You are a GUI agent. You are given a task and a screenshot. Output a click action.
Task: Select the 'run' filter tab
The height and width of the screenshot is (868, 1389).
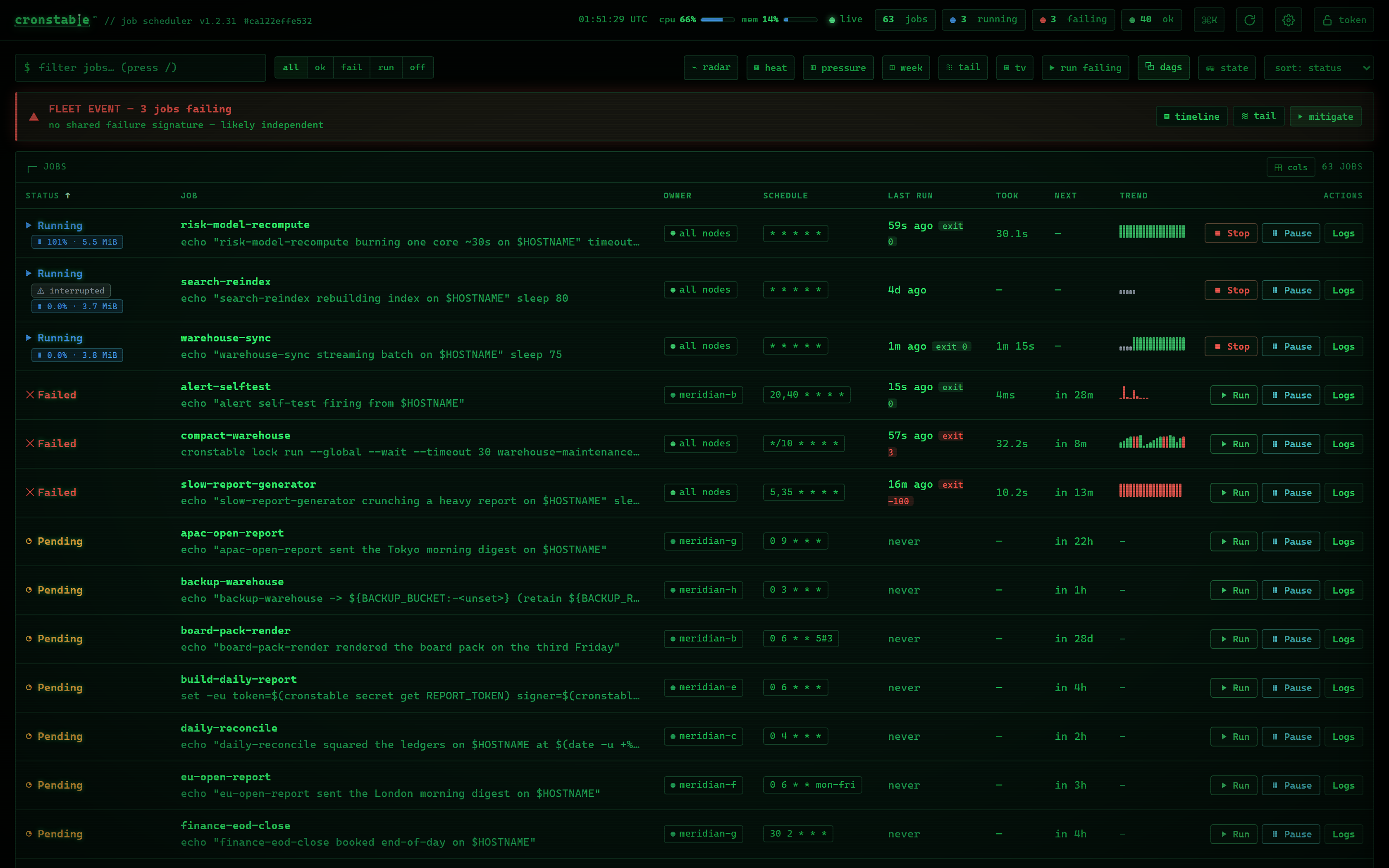point(386,68)
